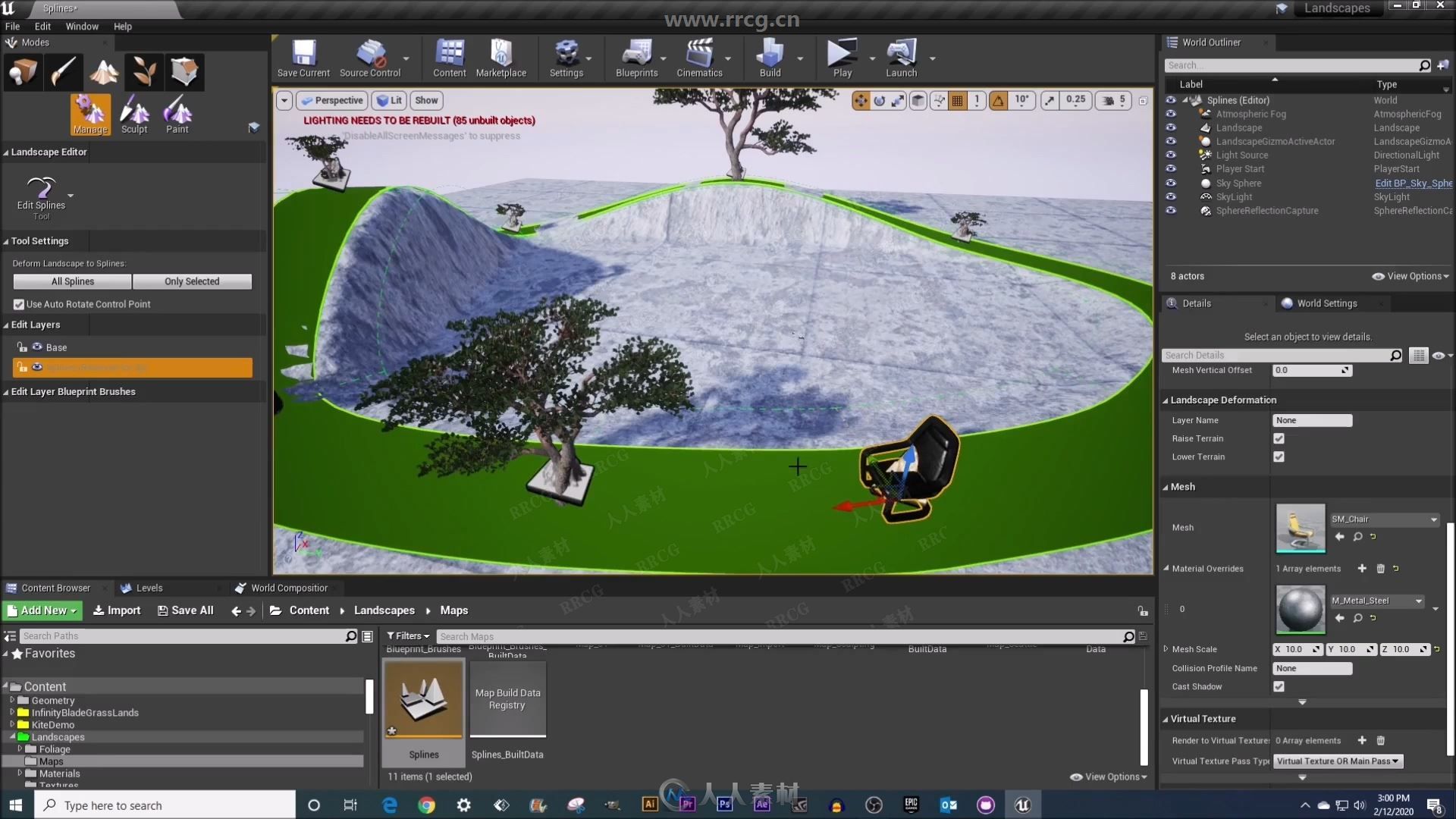This screenshot has width=1456, height=819.
Task: Click Only Selected button in Tool Settings
Action: point(192,281)
